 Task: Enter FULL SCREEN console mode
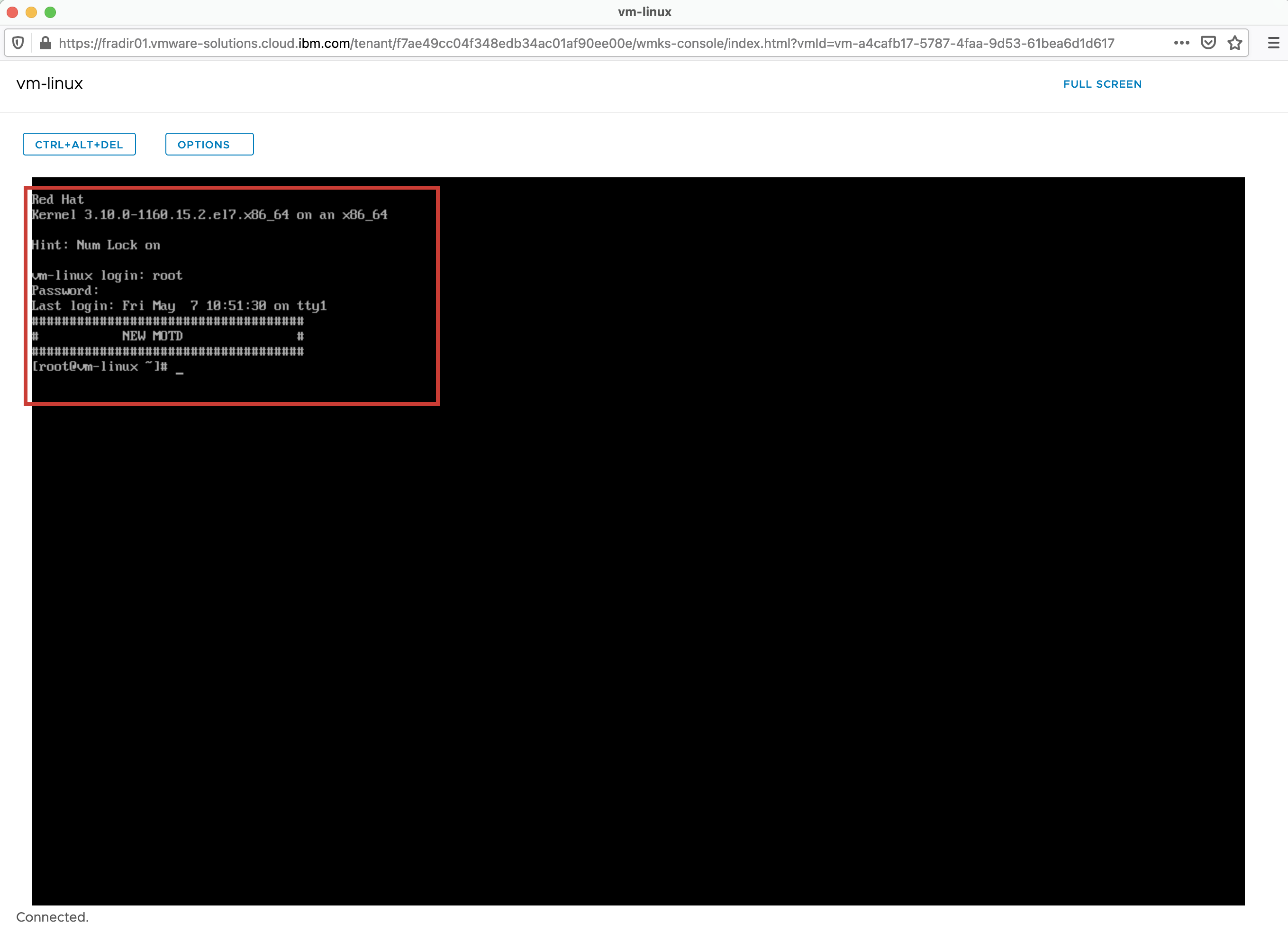[x=1102, y=84]
